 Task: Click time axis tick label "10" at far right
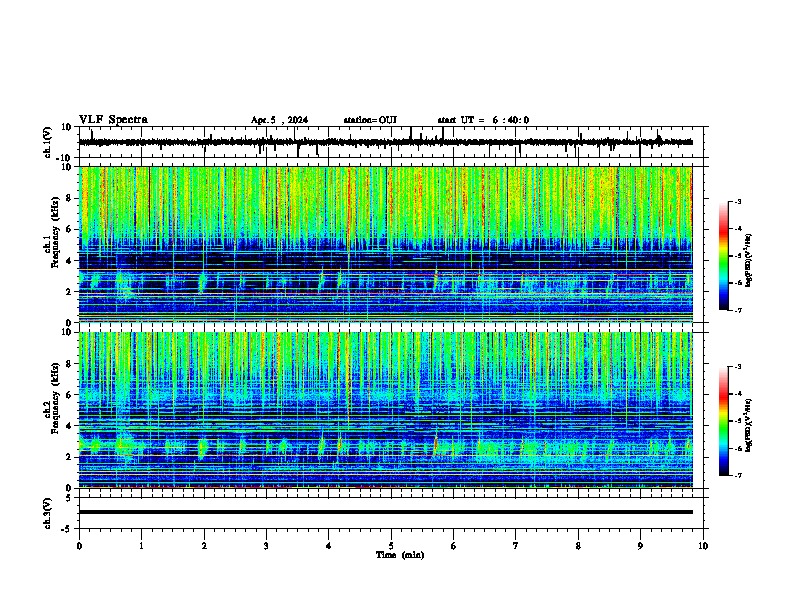pos(703,546)
